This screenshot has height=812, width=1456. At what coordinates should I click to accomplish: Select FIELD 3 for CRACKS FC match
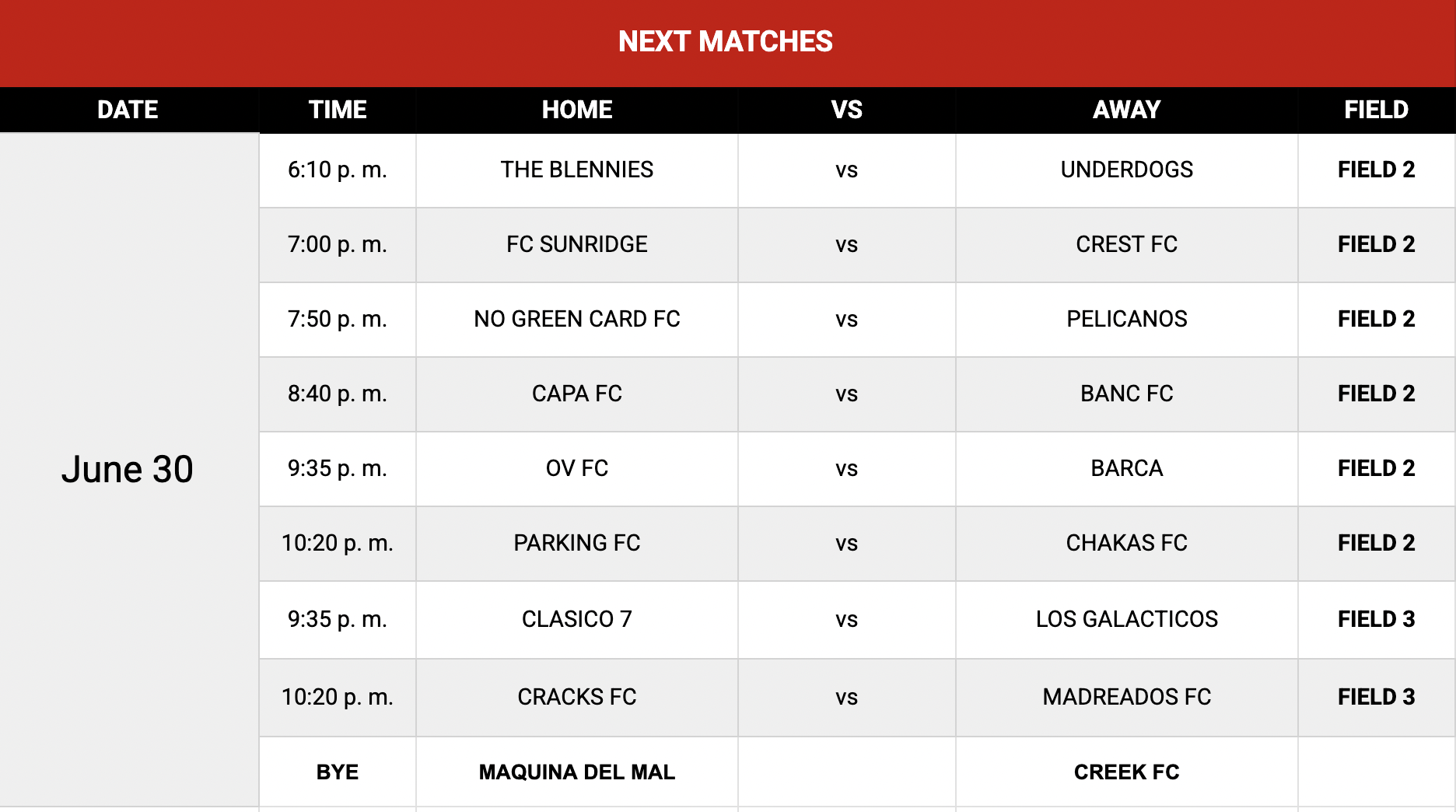1377,697
